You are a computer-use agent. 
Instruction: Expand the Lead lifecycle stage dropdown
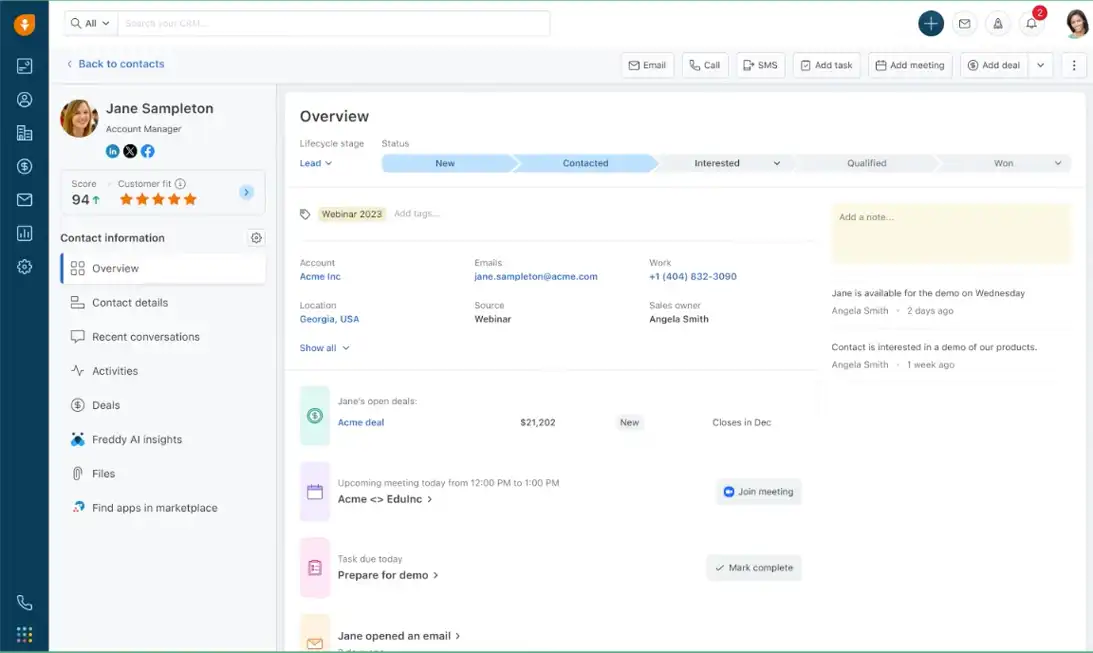click(x=316, y=163)
